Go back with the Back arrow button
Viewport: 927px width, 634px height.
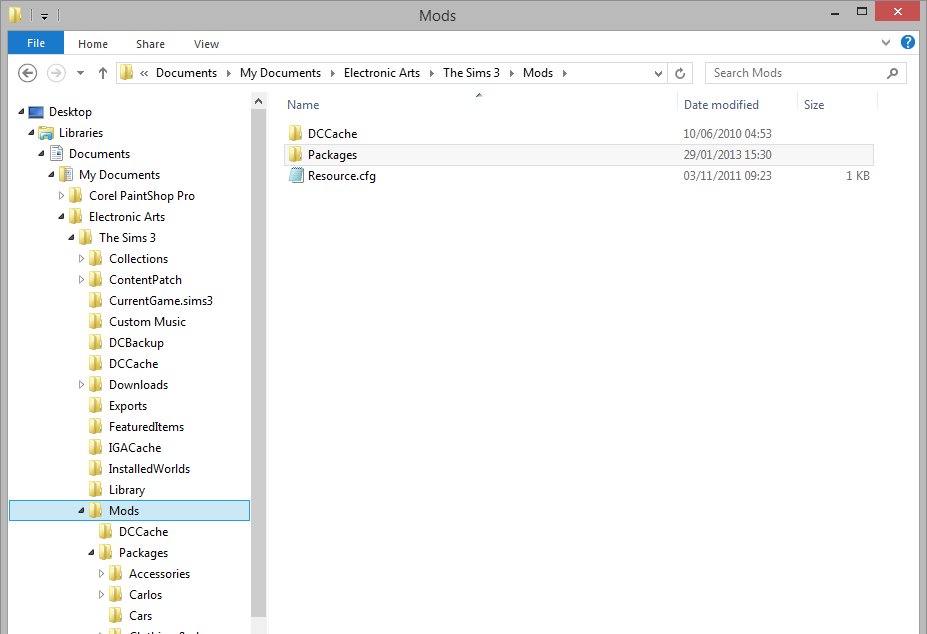27,73
